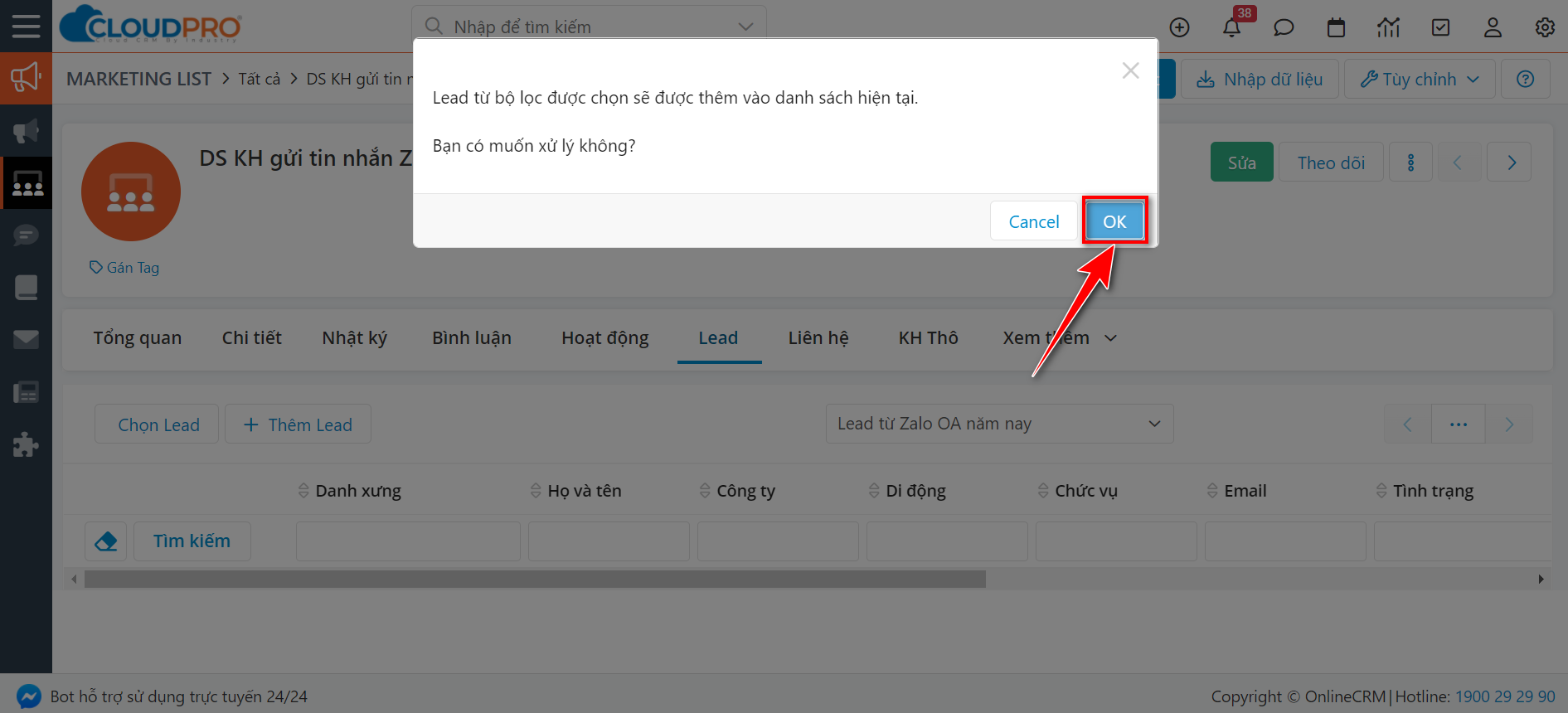This screenshot has height=713, width=1568.
Task: Open the tasks checkbox icon in header
Action: (x=1441, y=27)
